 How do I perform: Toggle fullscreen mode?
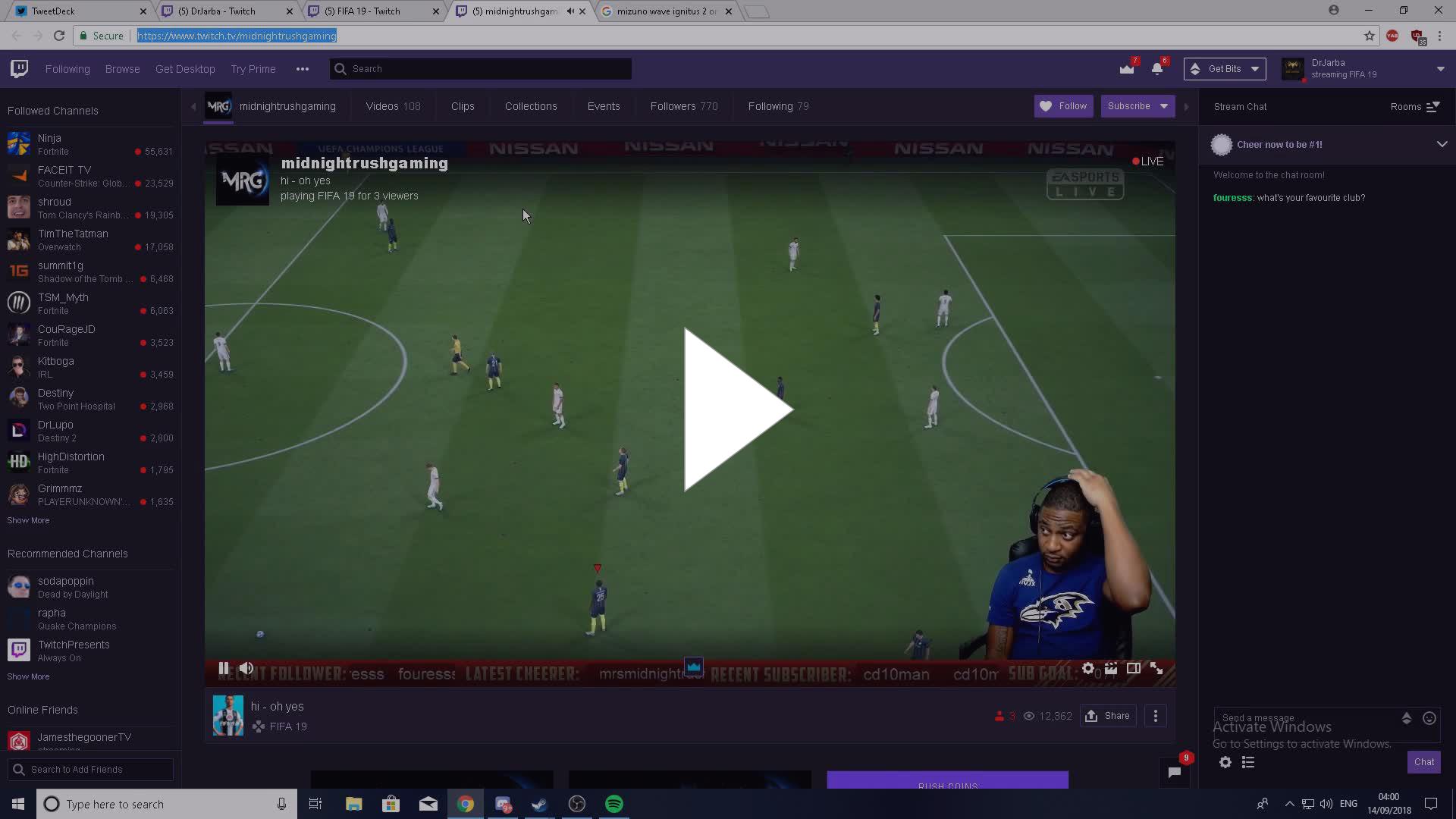click(1156, 669)
